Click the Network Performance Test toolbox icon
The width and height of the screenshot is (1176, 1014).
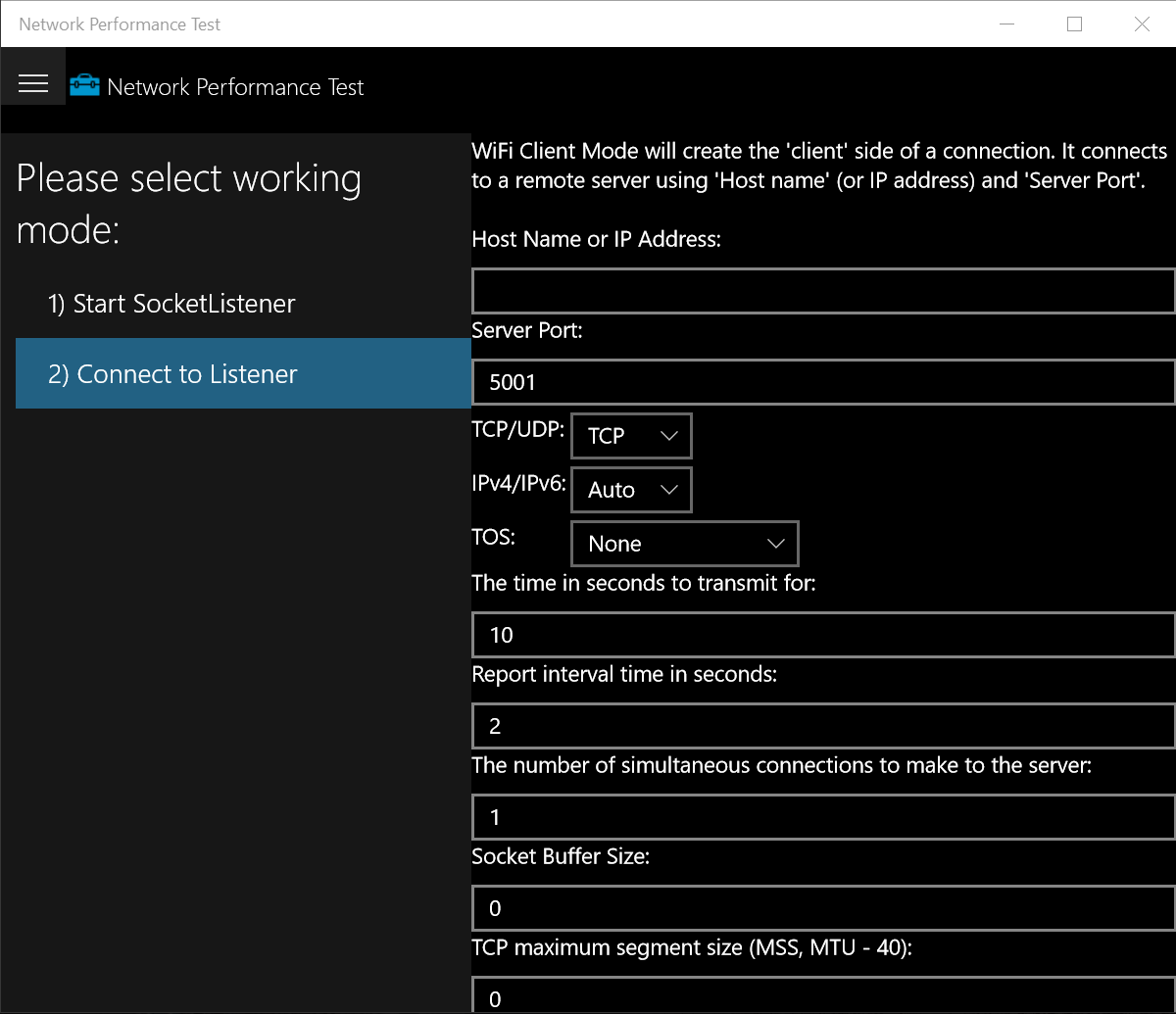84,85
